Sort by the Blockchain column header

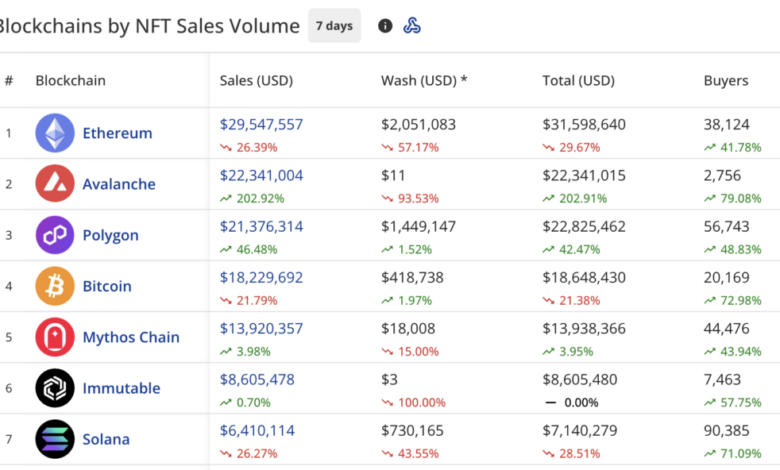coord(70,81)
